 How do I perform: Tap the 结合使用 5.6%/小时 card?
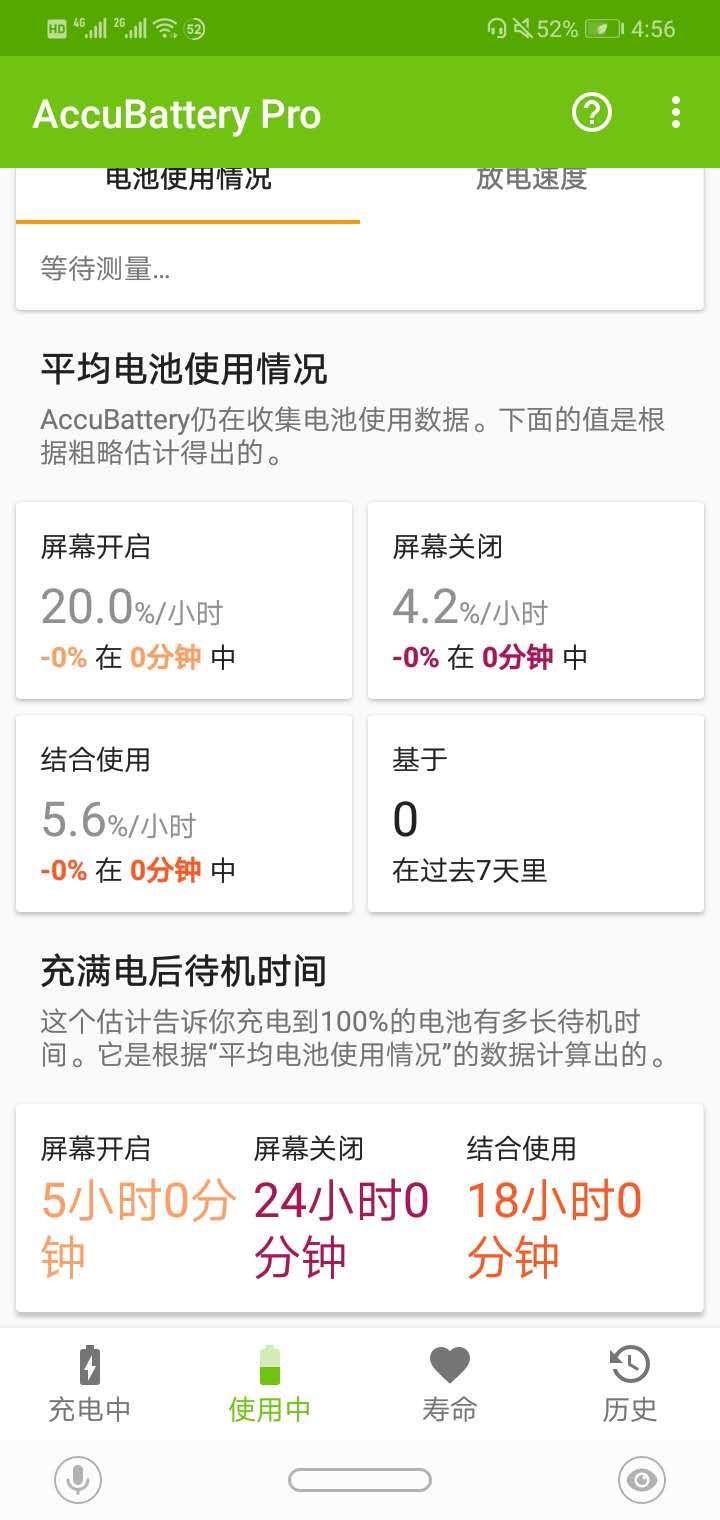184,813
